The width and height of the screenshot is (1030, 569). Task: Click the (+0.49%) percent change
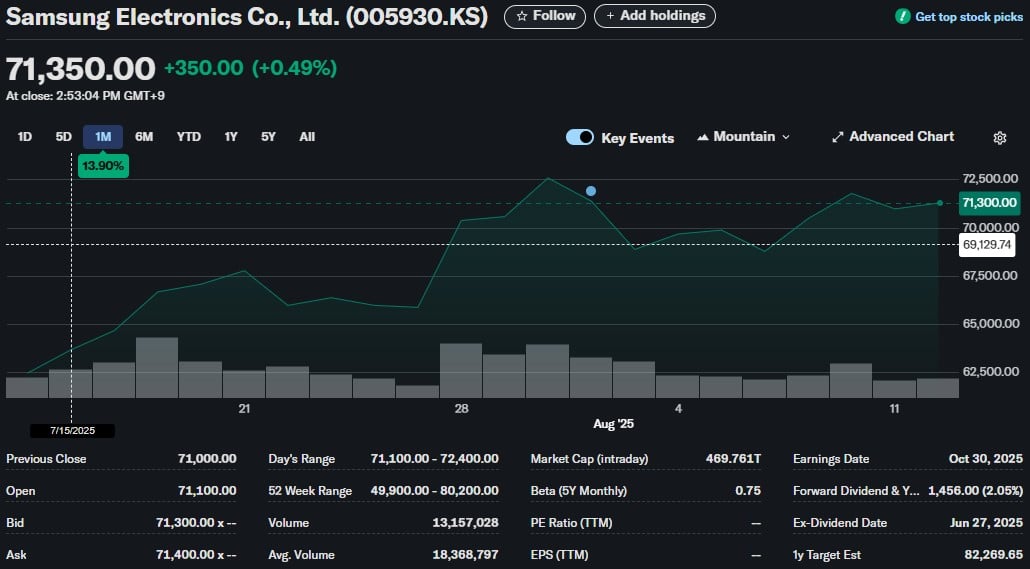294,68
